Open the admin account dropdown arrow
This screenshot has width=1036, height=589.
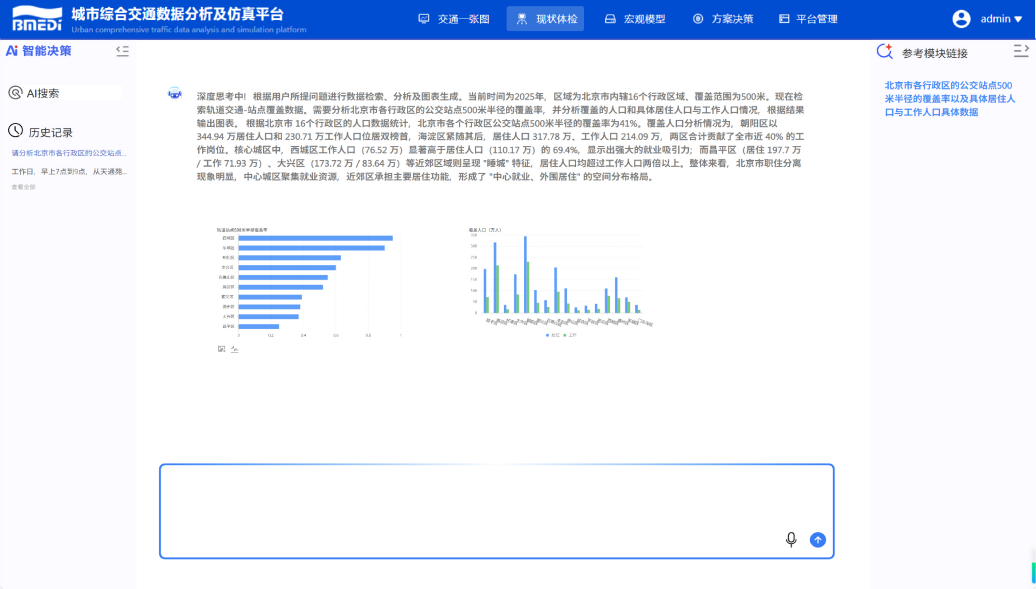coord(1018,19)
